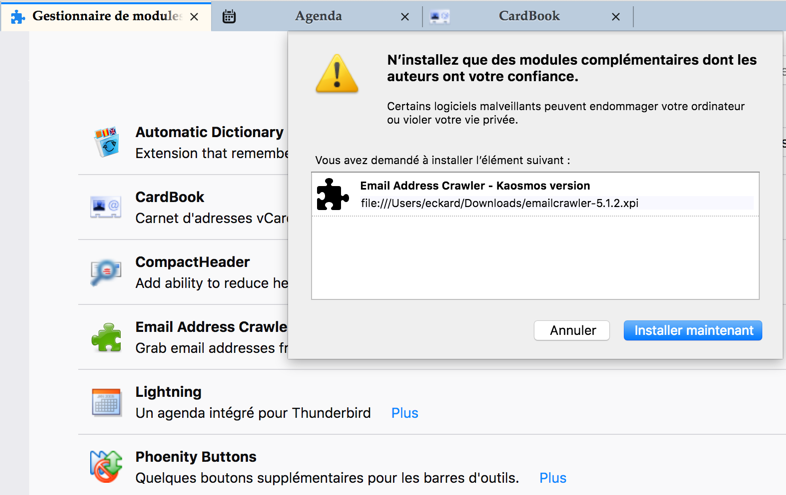The height and width of the screenshot is (495, 786).
Task: Show more about Phoenity Buttons via Plus
Action: tap(553, 478)
